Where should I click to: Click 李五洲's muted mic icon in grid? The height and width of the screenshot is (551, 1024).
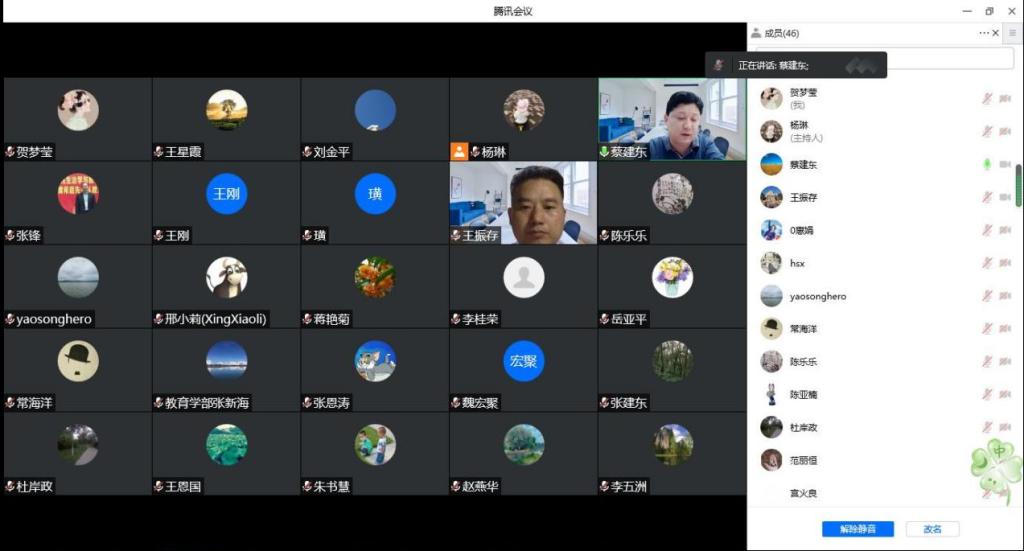(605, 486)
